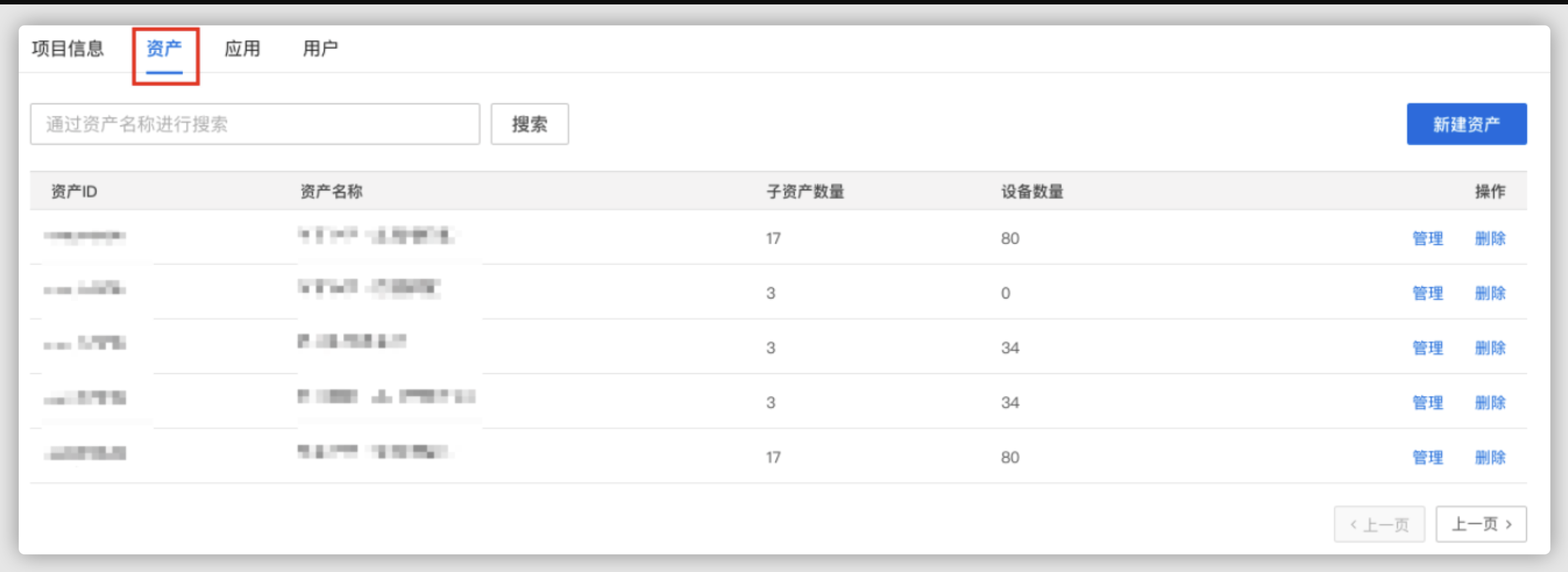Click 删除 in the first asset row
The height and width of the screenshot is (572, 1568).
[1489, 238]
